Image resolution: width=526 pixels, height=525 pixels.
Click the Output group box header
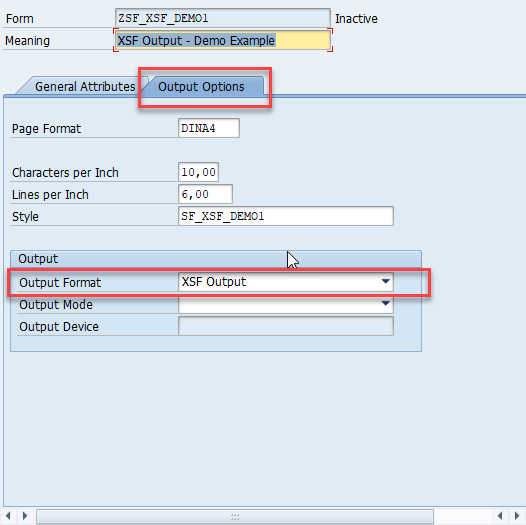(216, 259)
